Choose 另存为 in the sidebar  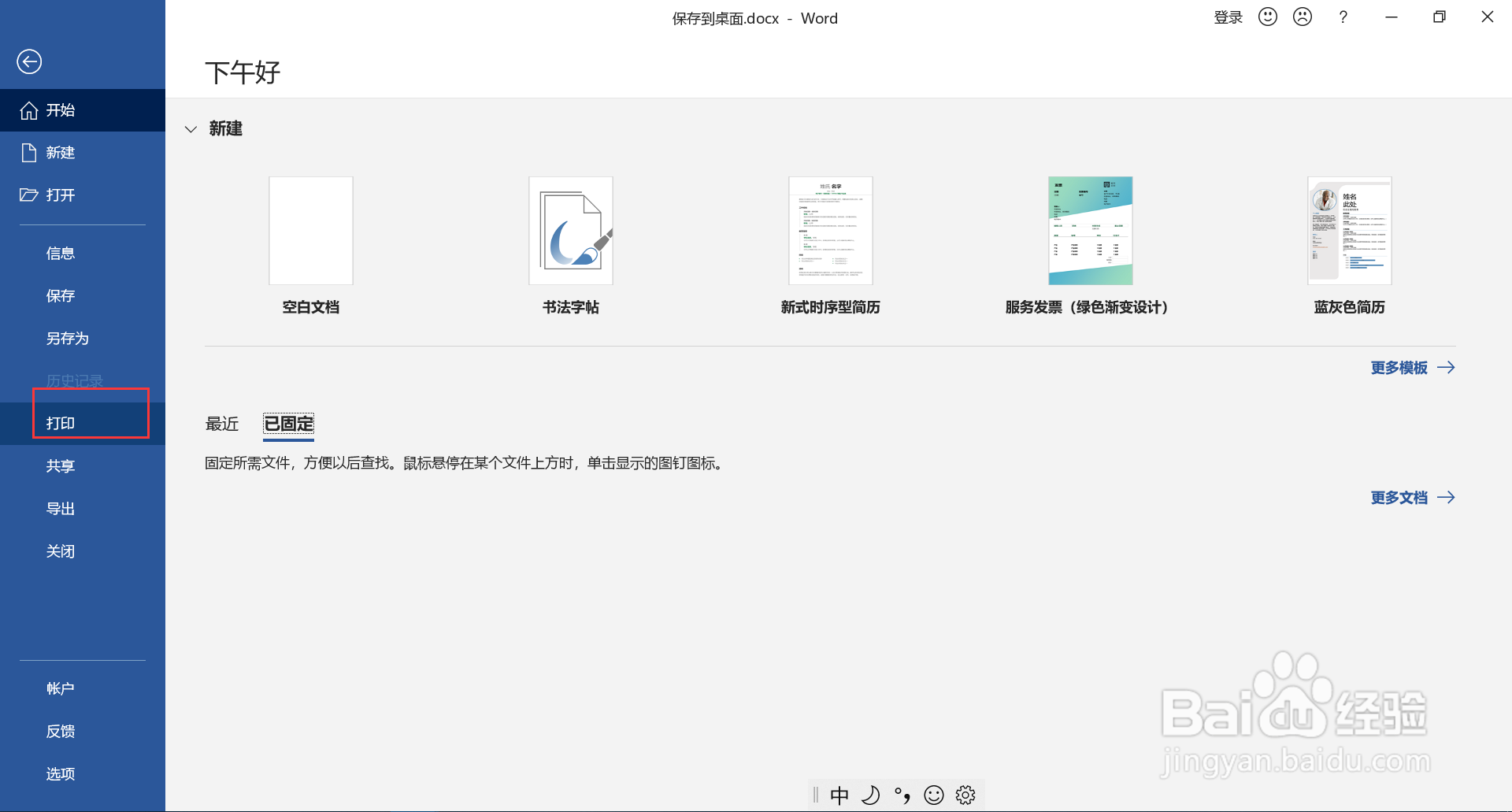point(83,339)
